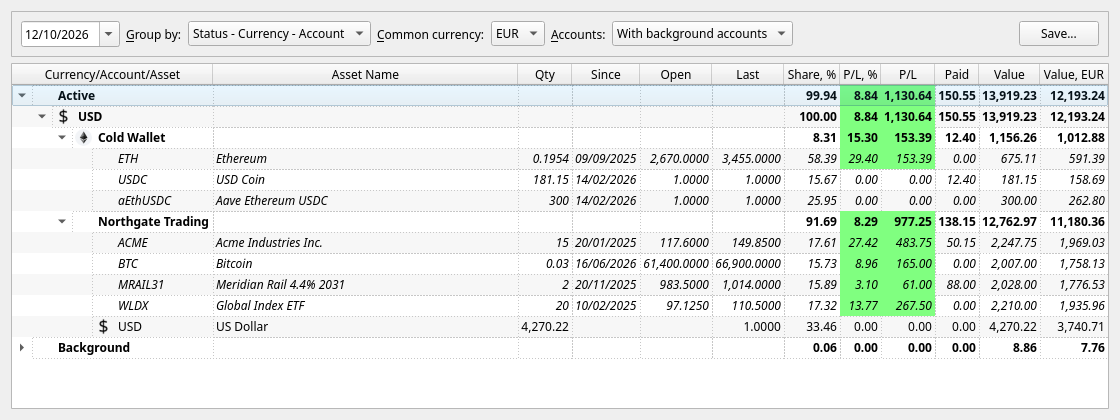Click the dollar icon in the USD group row
Screen dimensions: 1120x420
pos(64,116)
